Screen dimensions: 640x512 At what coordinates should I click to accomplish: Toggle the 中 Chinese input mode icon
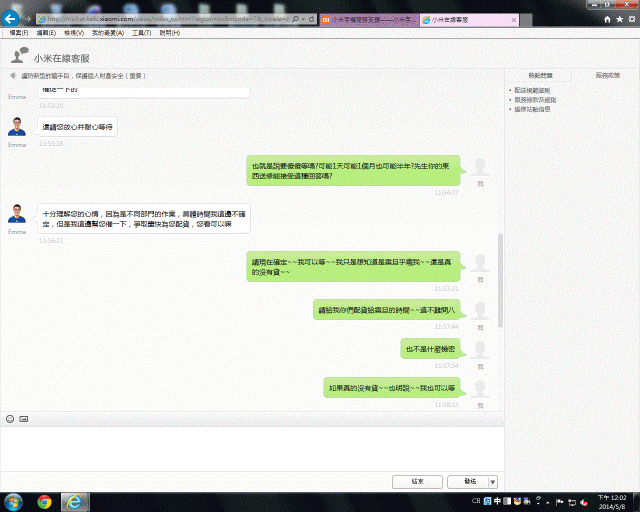coord(497,501)
